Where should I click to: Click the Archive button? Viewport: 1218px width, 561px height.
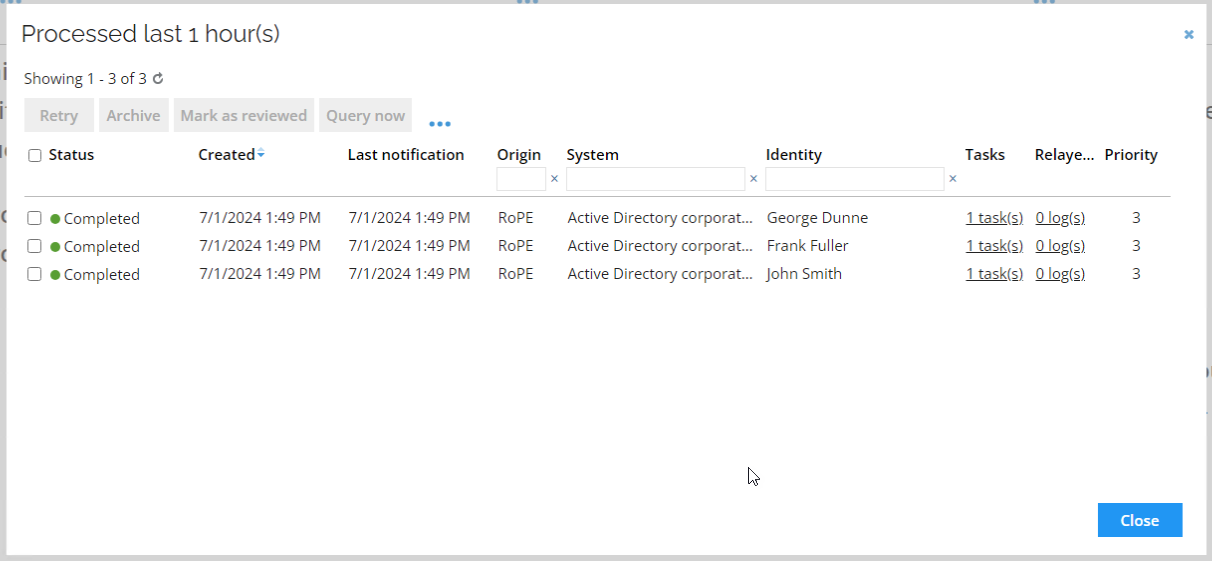(x=133, y=115)
